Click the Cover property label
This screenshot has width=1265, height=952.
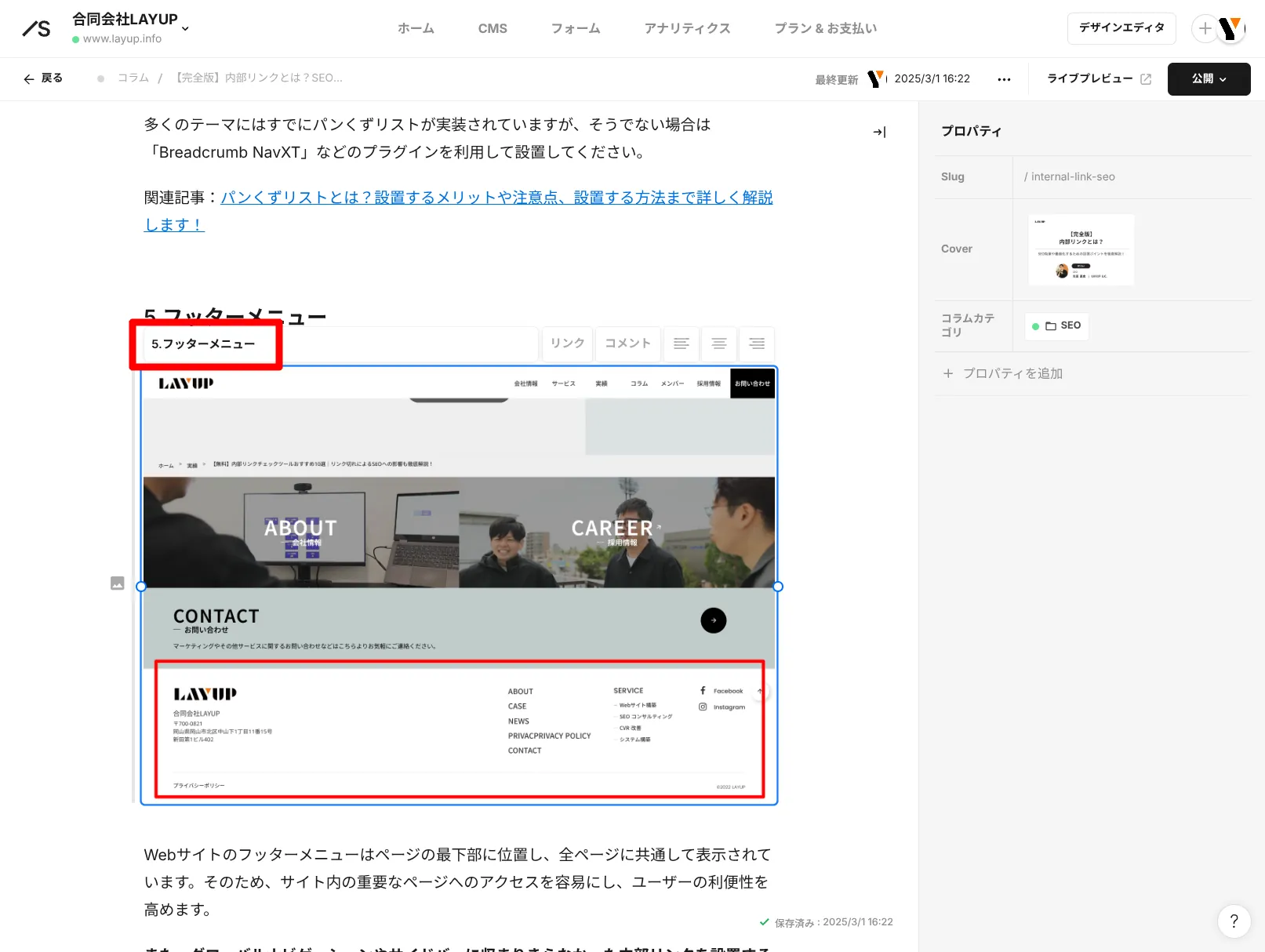(x=957, y=249)
